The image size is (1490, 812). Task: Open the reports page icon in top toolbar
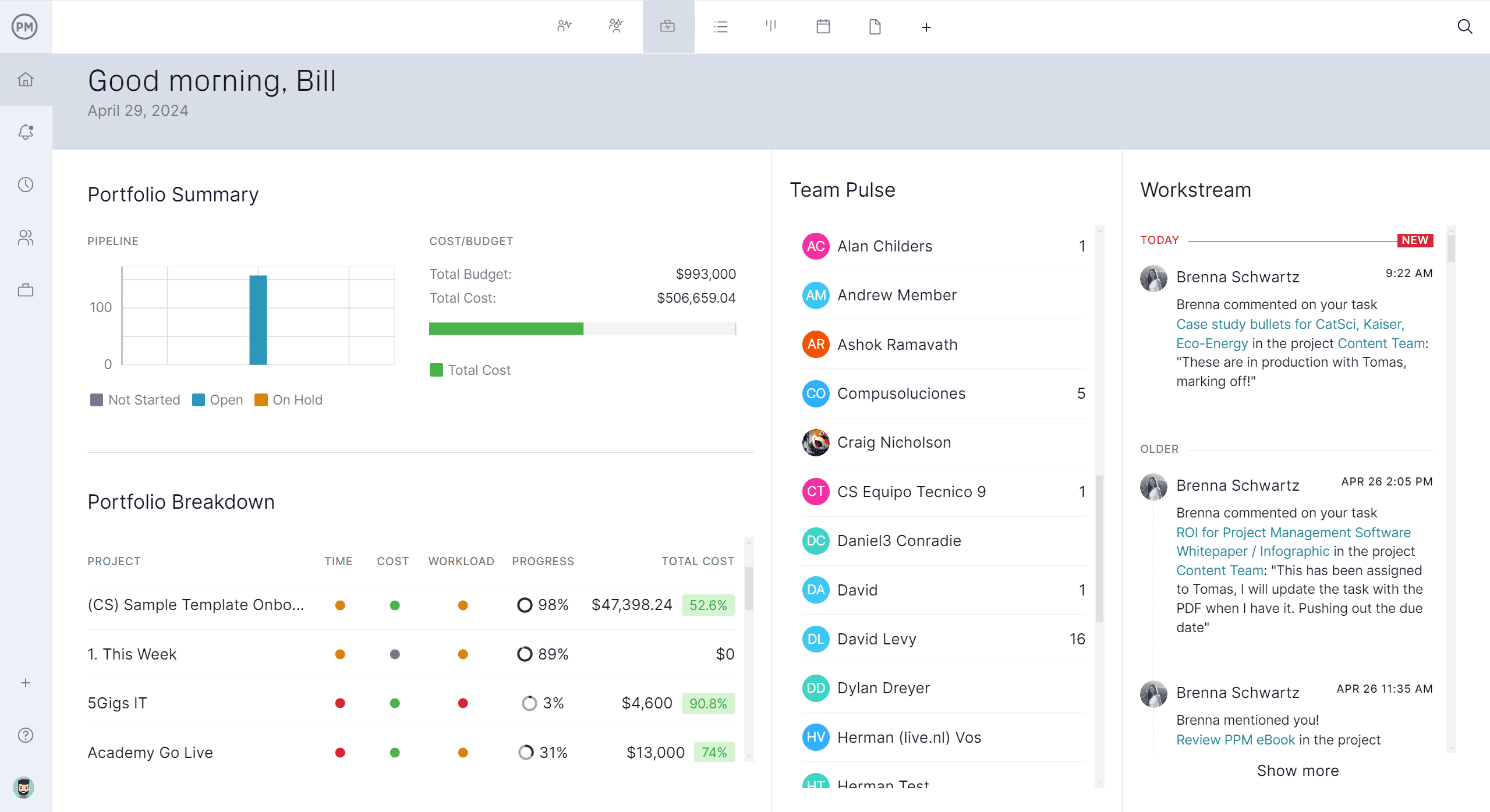[x=873, y=26]
